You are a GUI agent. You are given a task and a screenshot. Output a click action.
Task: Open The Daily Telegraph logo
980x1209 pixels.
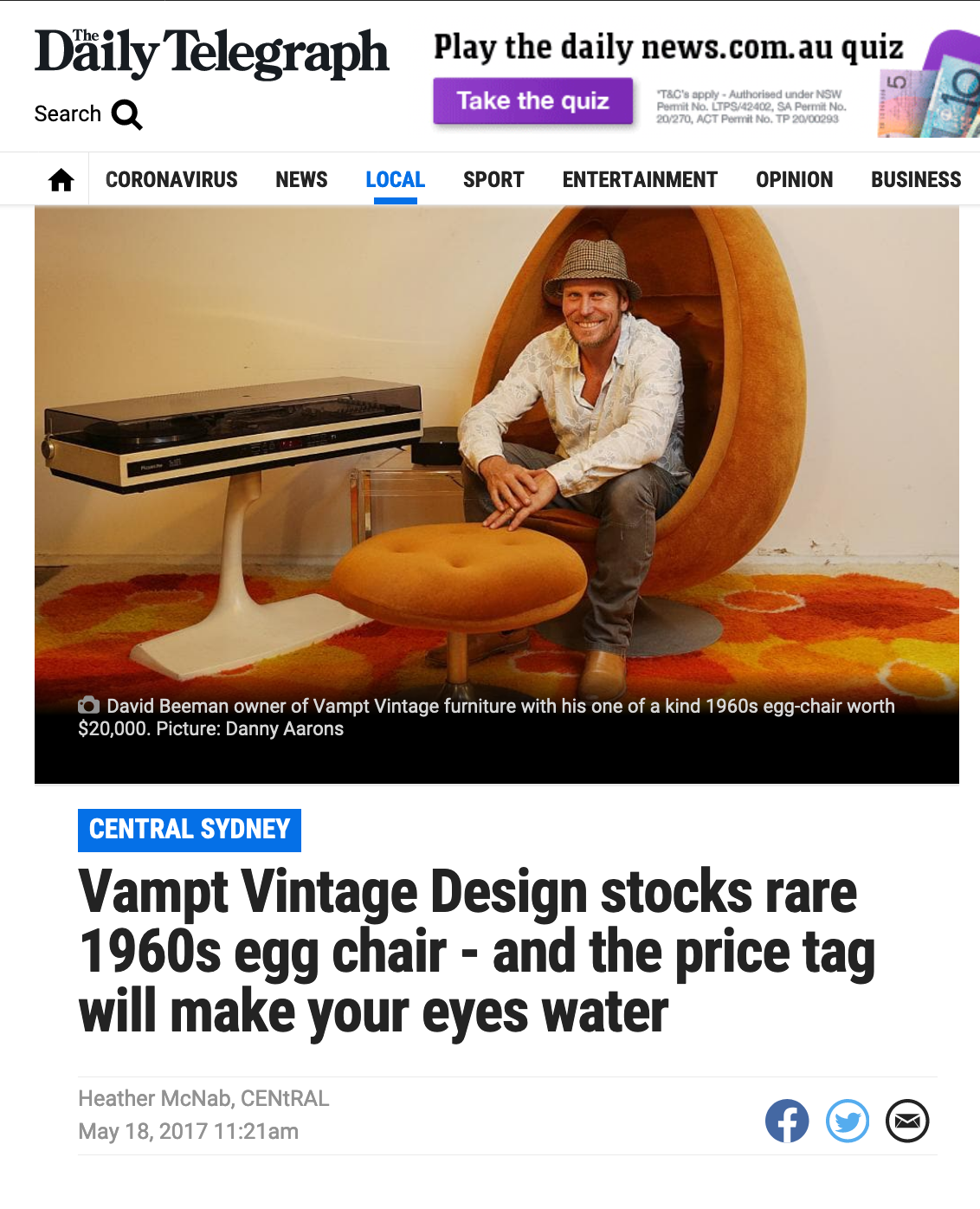click(x=212, y=52)
